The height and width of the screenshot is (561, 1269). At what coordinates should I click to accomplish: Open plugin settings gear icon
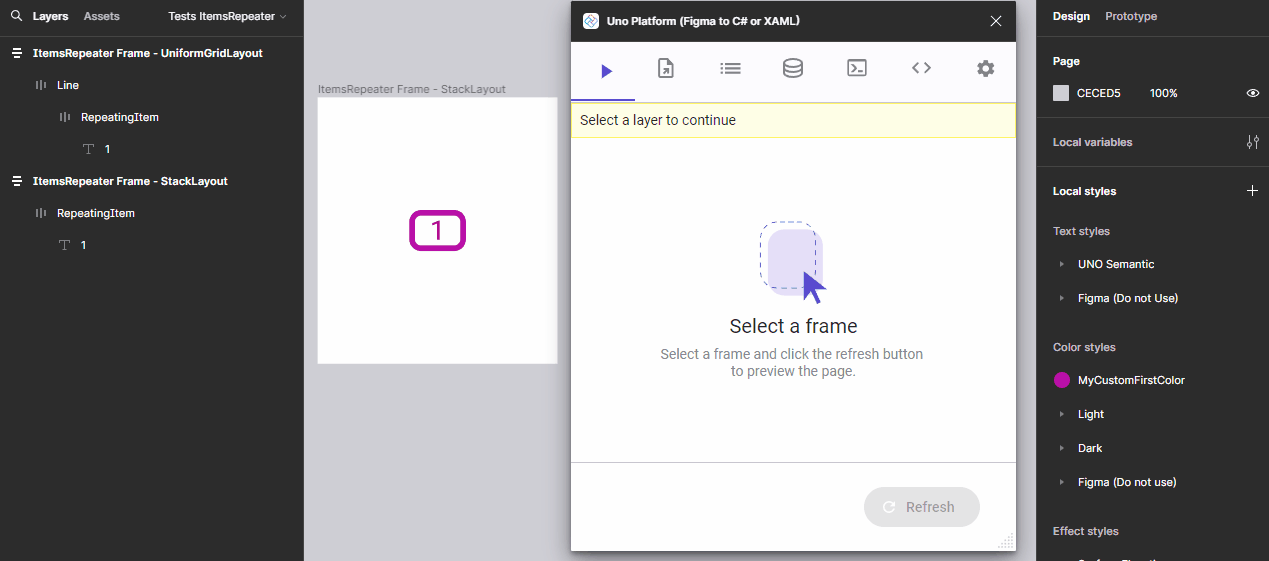point(985,69)
